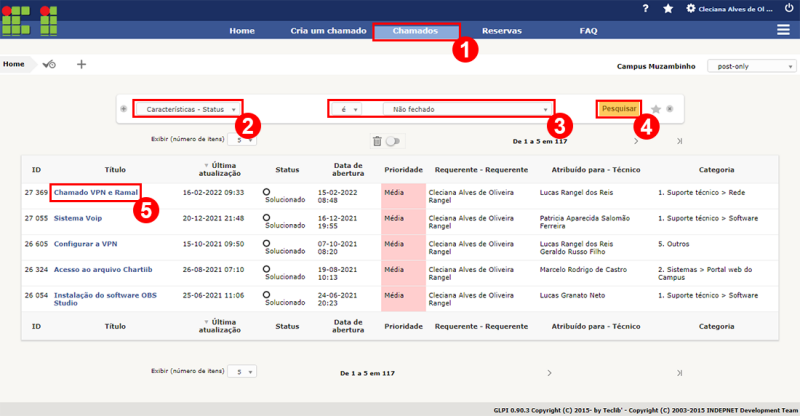The width and height of the screenshot is (800, 416).
Task: Sort by Título column header at top
Action: [x=115, y=169]
